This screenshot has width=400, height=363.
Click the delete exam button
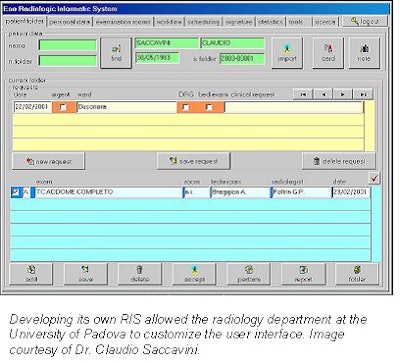coord(140,274)
